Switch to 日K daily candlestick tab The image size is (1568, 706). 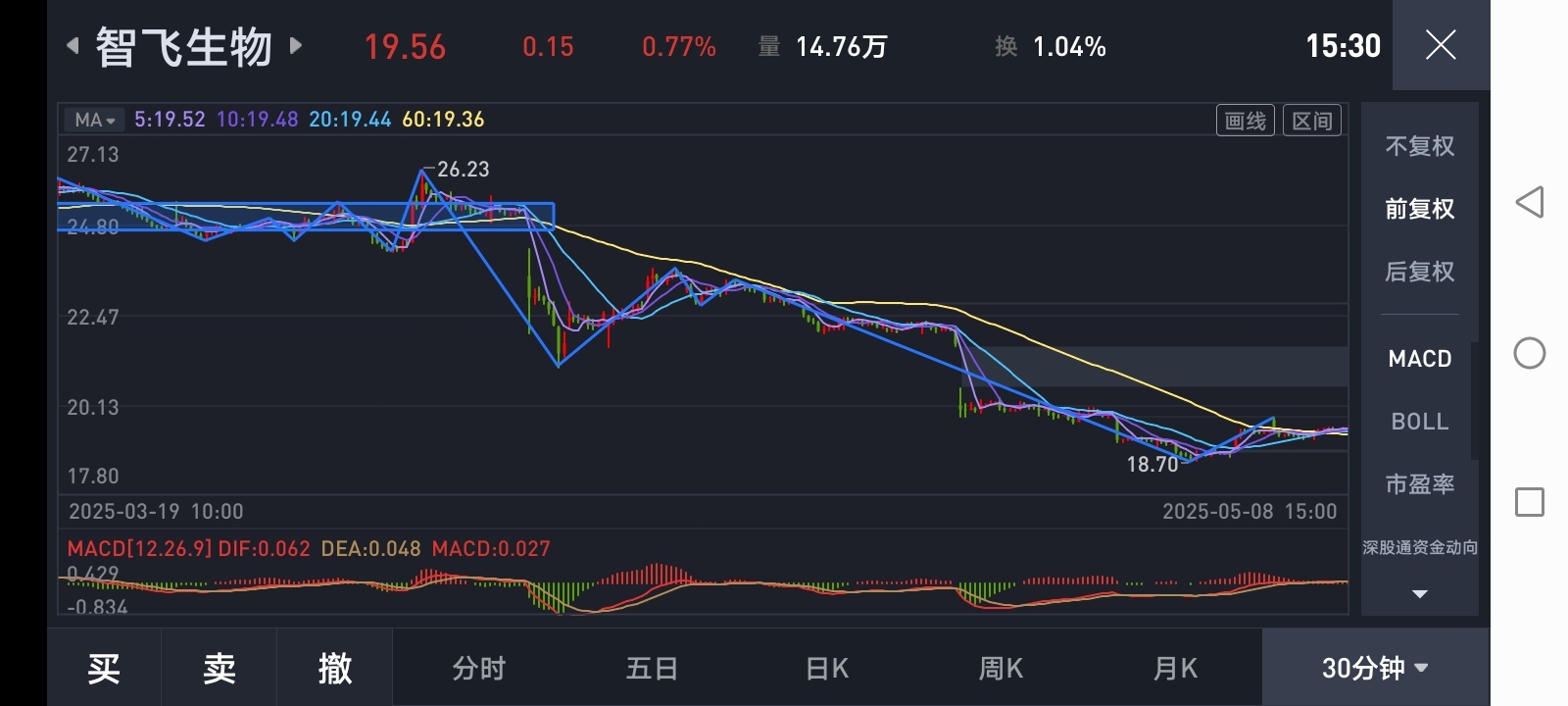click(x=827, y=669)
